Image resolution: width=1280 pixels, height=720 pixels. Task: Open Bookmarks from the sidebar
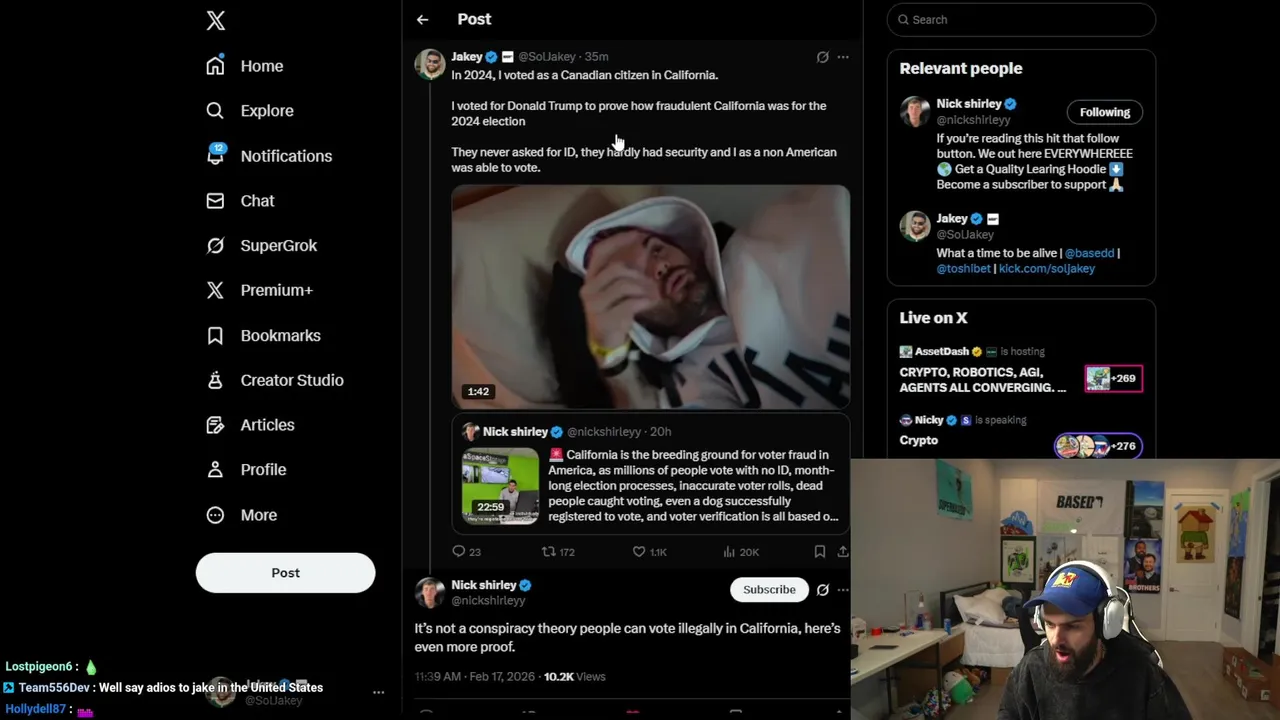pos(263,335)
